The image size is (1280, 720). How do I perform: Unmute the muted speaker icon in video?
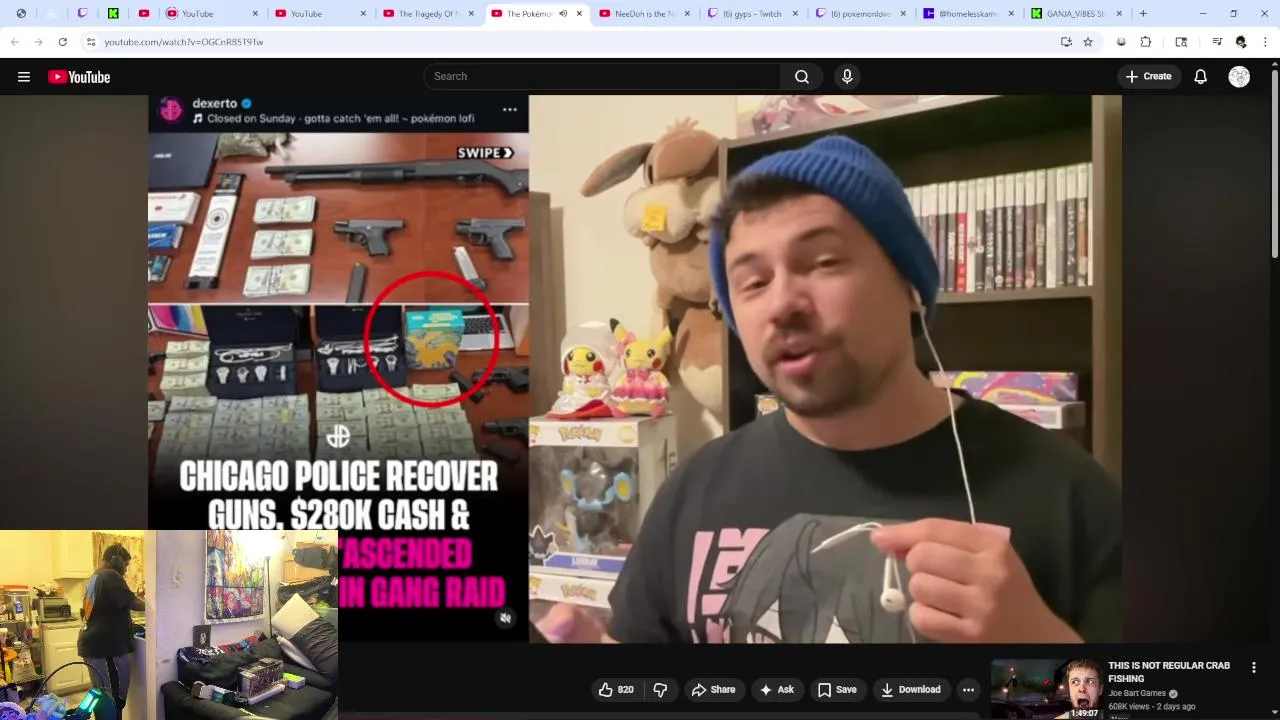505,618
